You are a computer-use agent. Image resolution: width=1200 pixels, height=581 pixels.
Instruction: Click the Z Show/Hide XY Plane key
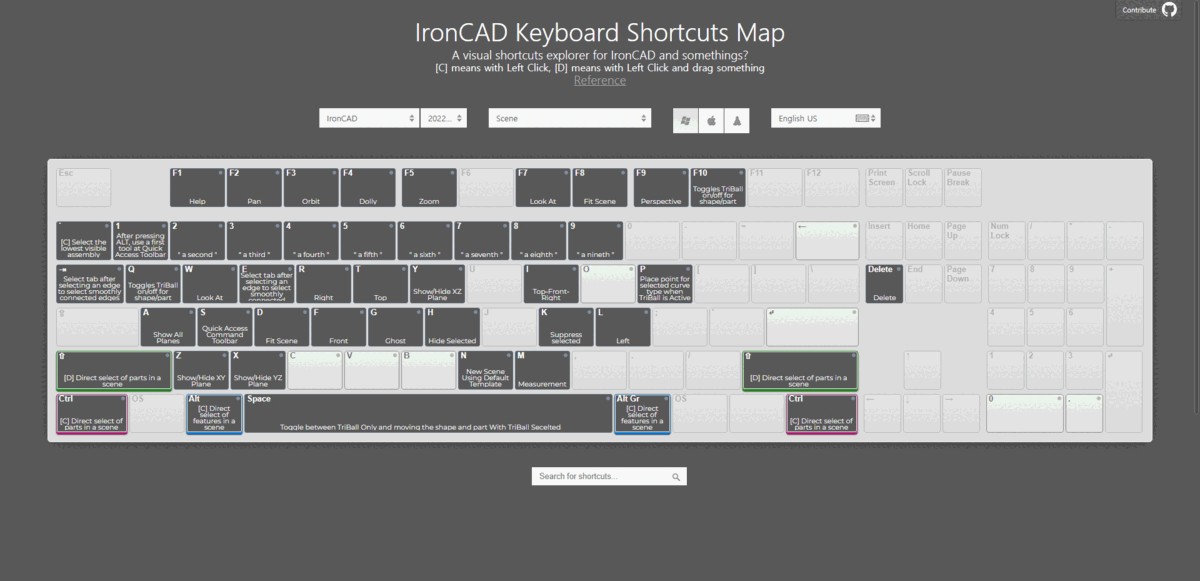pos(200,370)
